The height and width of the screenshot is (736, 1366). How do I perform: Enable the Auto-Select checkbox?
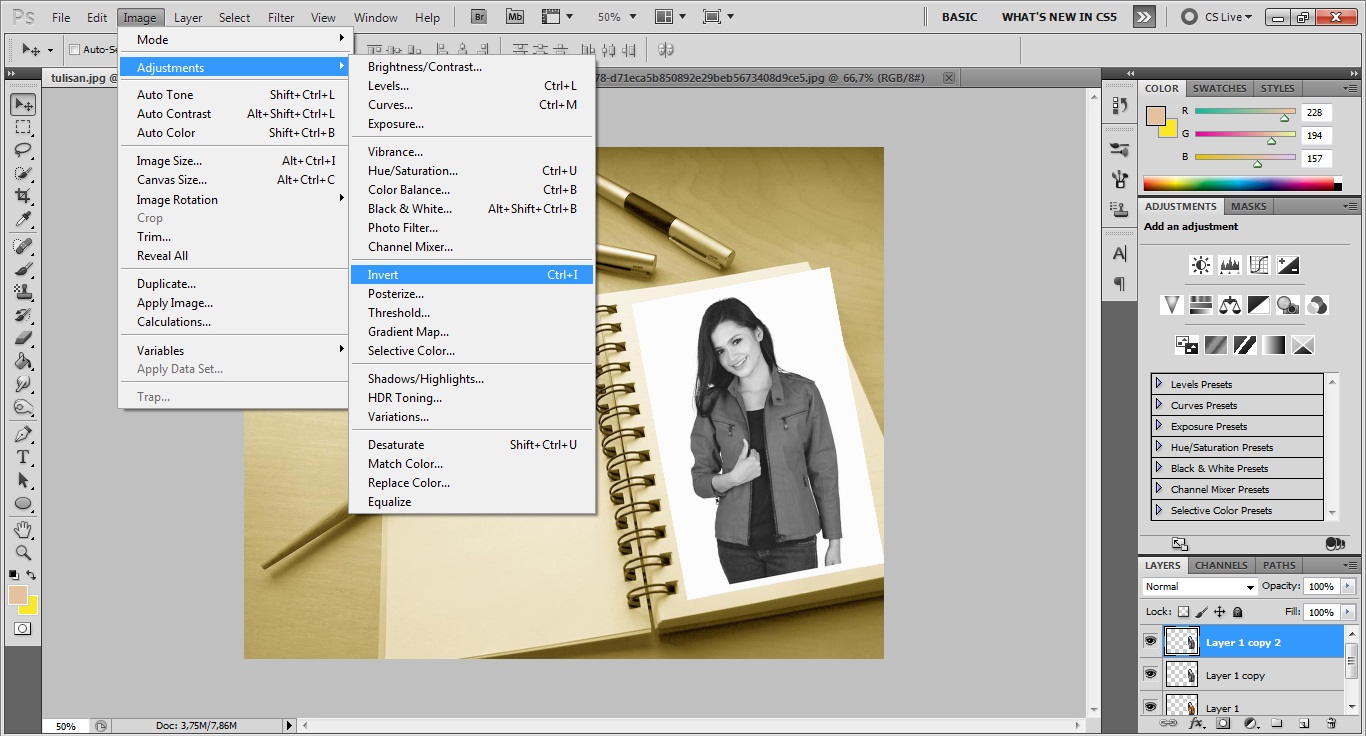pyautogui.click(x=74, y=50)
